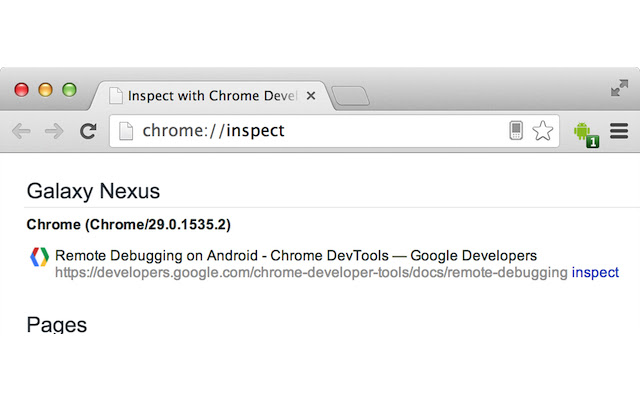640x400 pixels.
Task: Close the browser window with red button
Action: click(x=22, y=90)
